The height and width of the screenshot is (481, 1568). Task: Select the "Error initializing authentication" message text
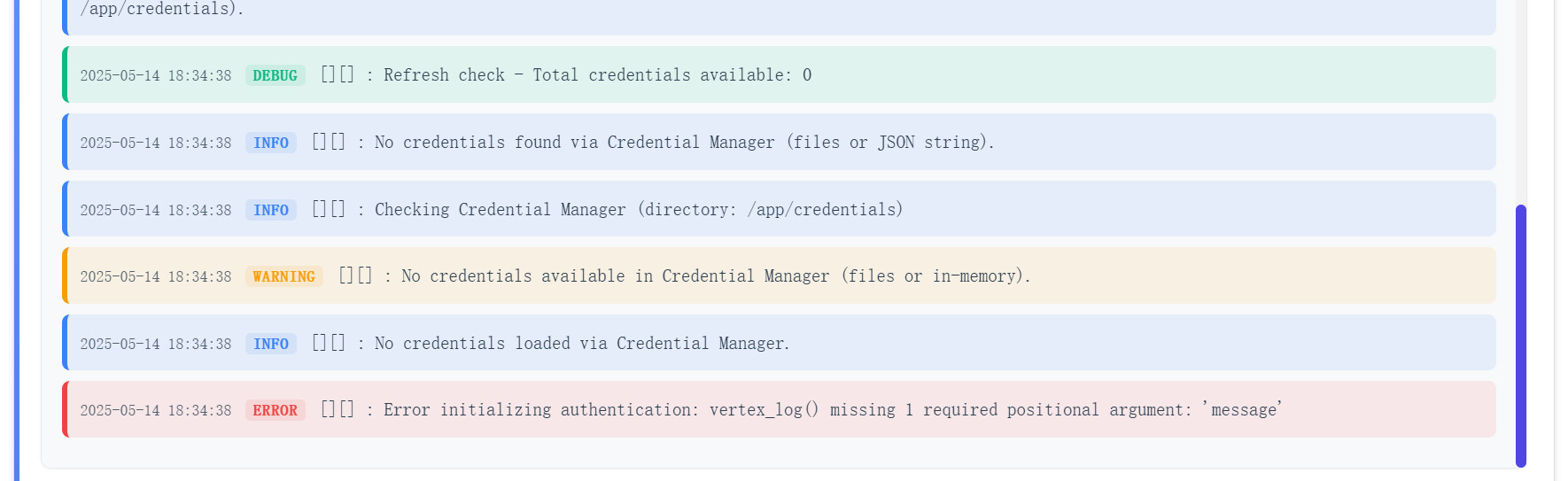click(833, 410)
